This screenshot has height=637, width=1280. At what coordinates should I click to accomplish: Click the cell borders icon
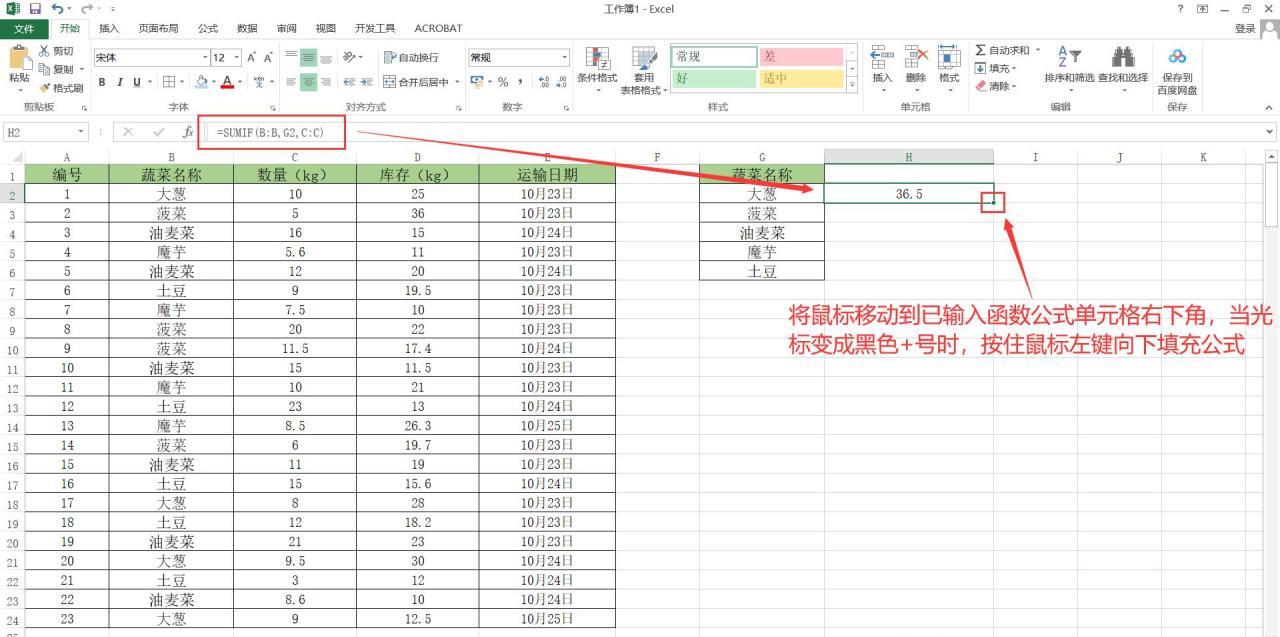169,82
